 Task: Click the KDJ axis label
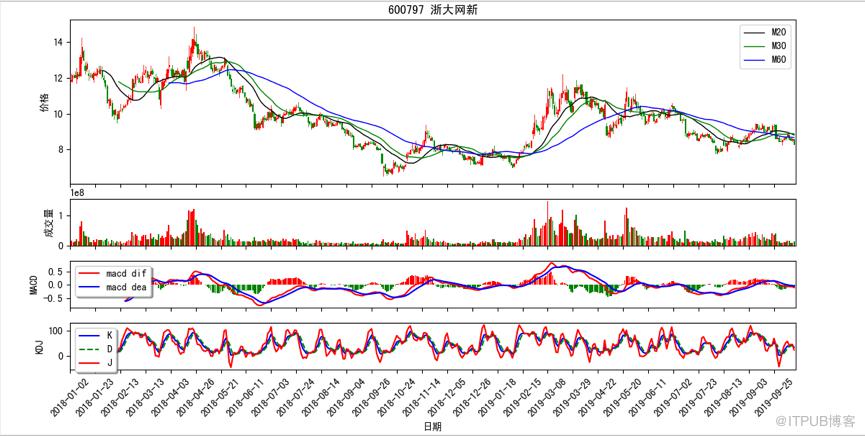coord(39,347)
